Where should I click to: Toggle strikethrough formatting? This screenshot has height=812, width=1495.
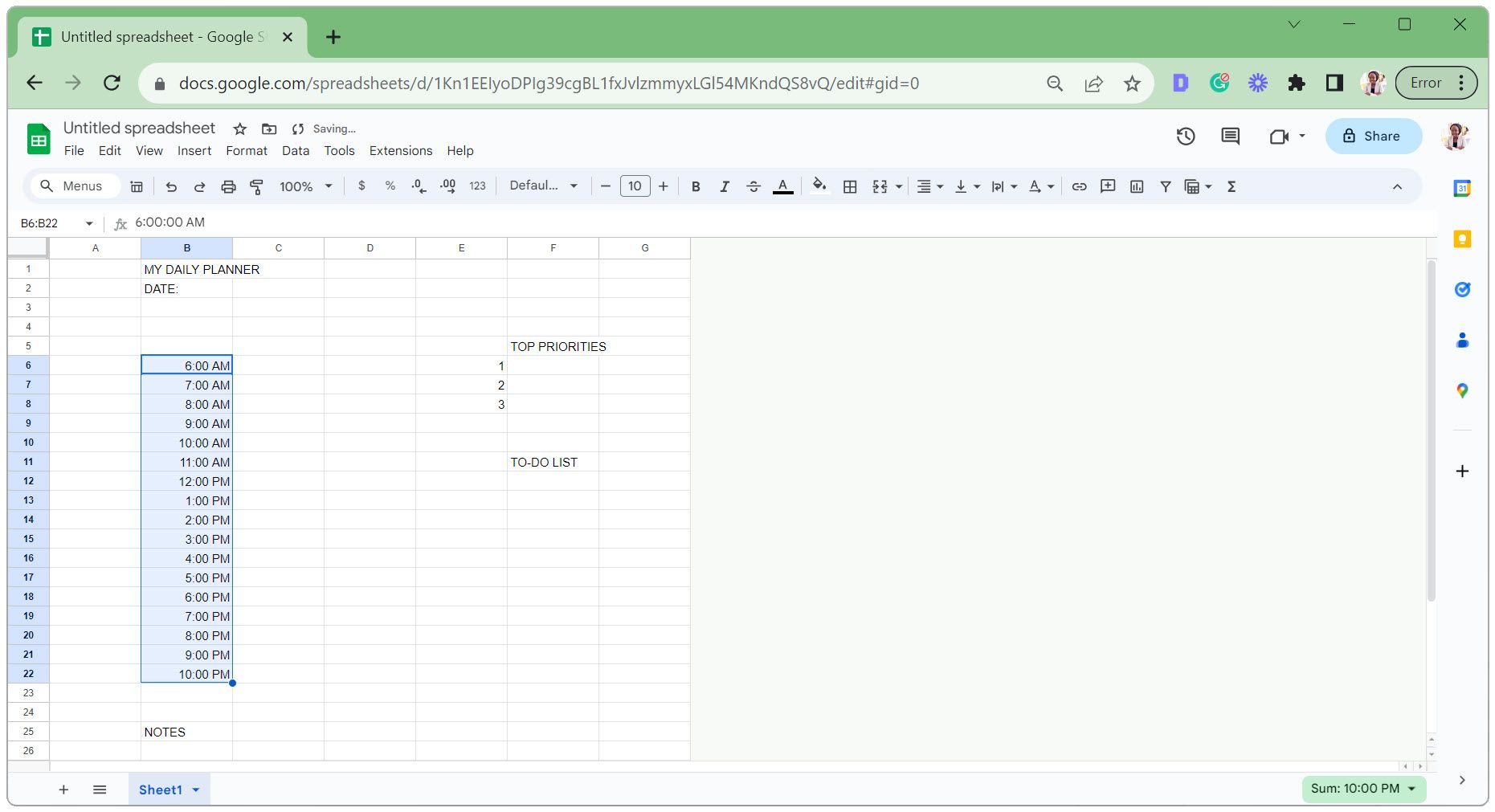pyautogui.click(x=753, y=186)
